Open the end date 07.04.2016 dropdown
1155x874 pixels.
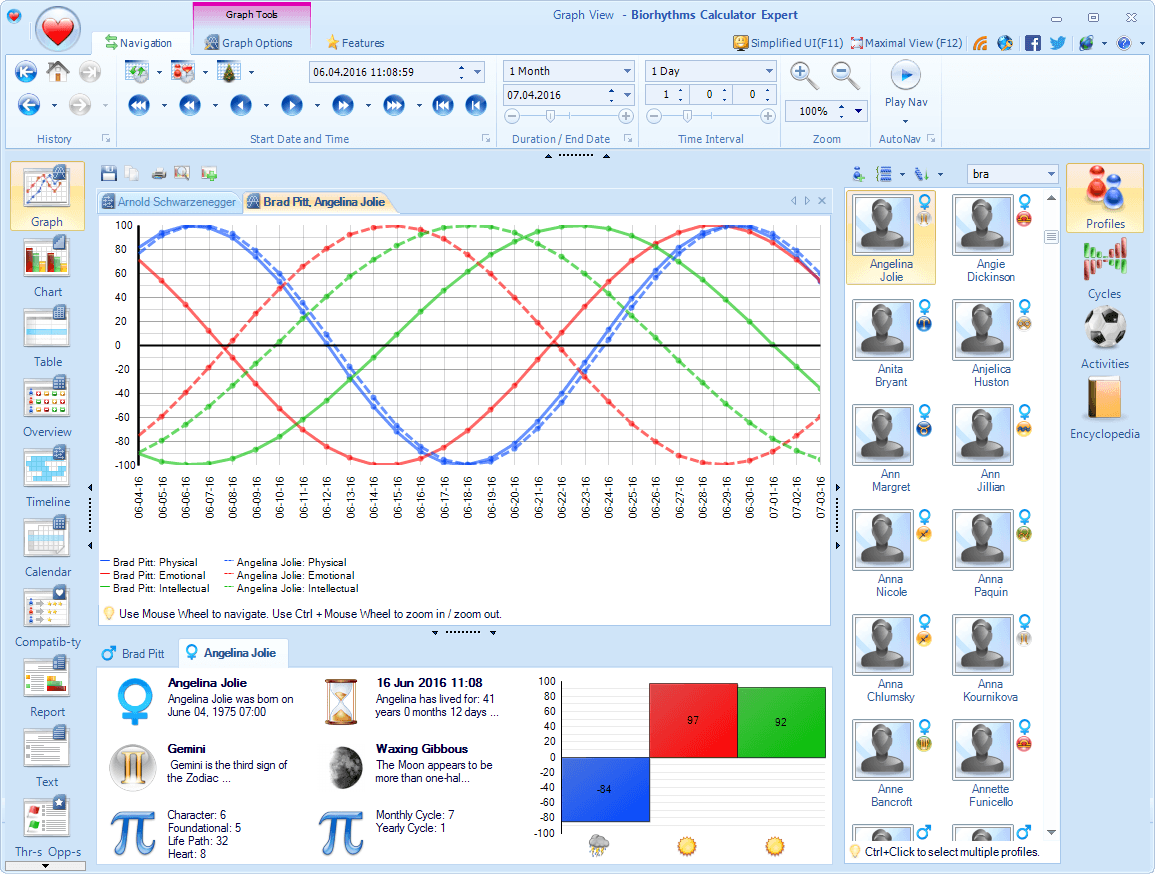click(x=628, y=95)
